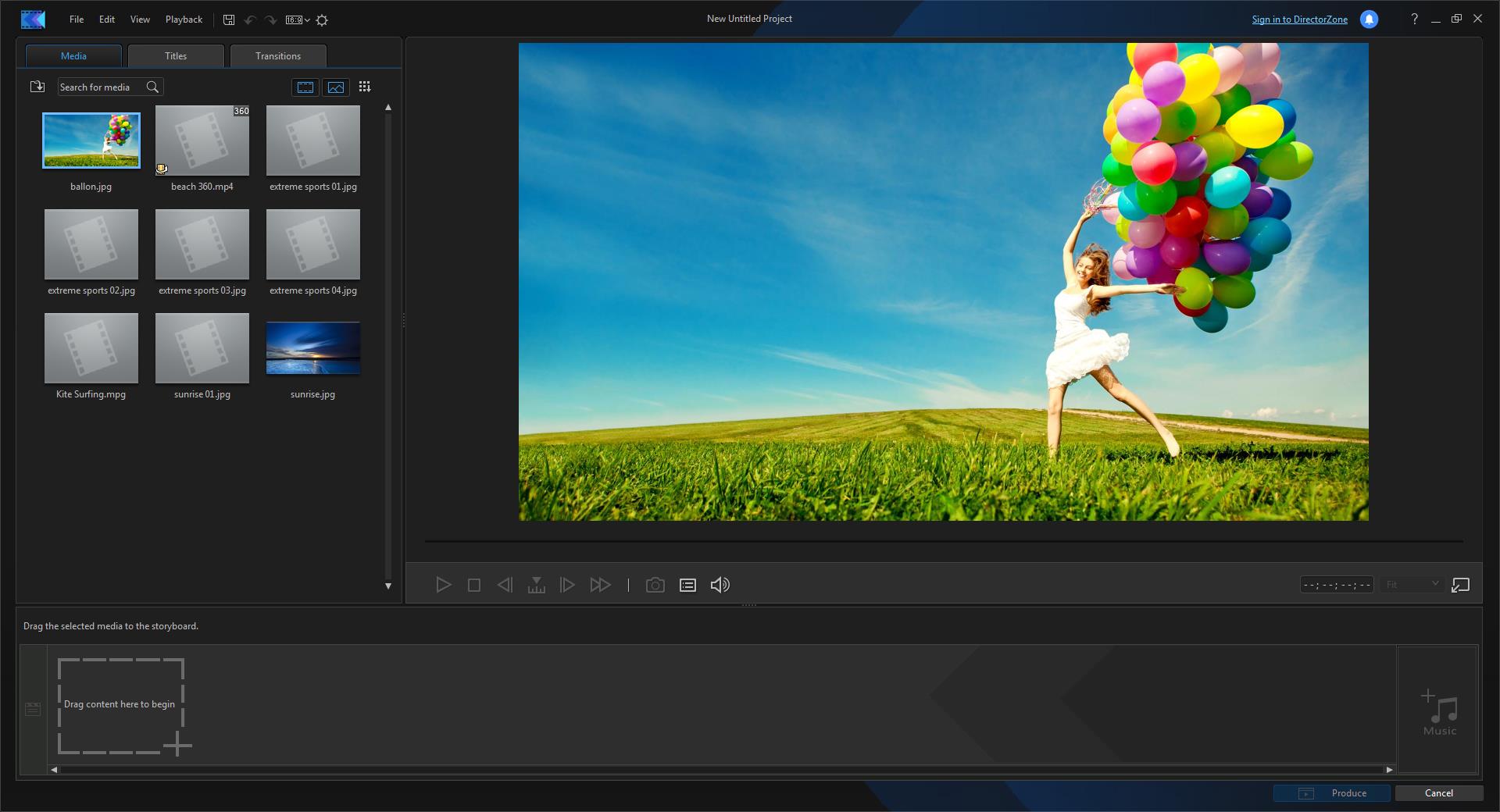Click the Produce button
The image size is (1500, 812).
pyautogui.click(x=1332, y=793)
